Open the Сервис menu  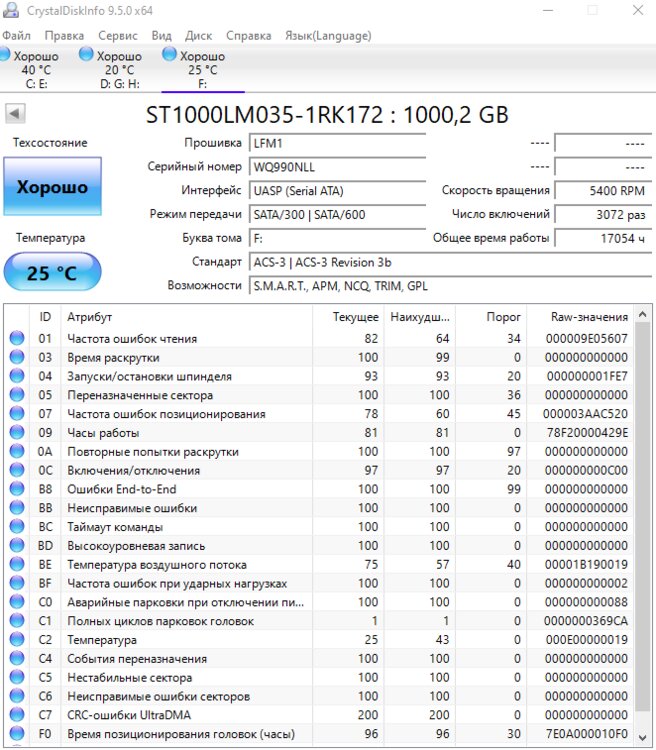click(118, 35)
